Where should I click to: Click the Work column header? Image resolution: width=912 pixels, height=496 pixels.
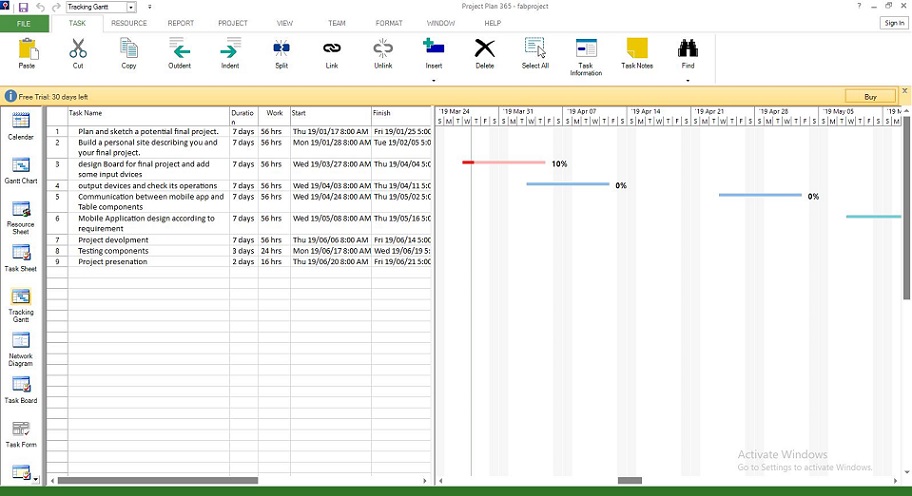click(275, 116)
